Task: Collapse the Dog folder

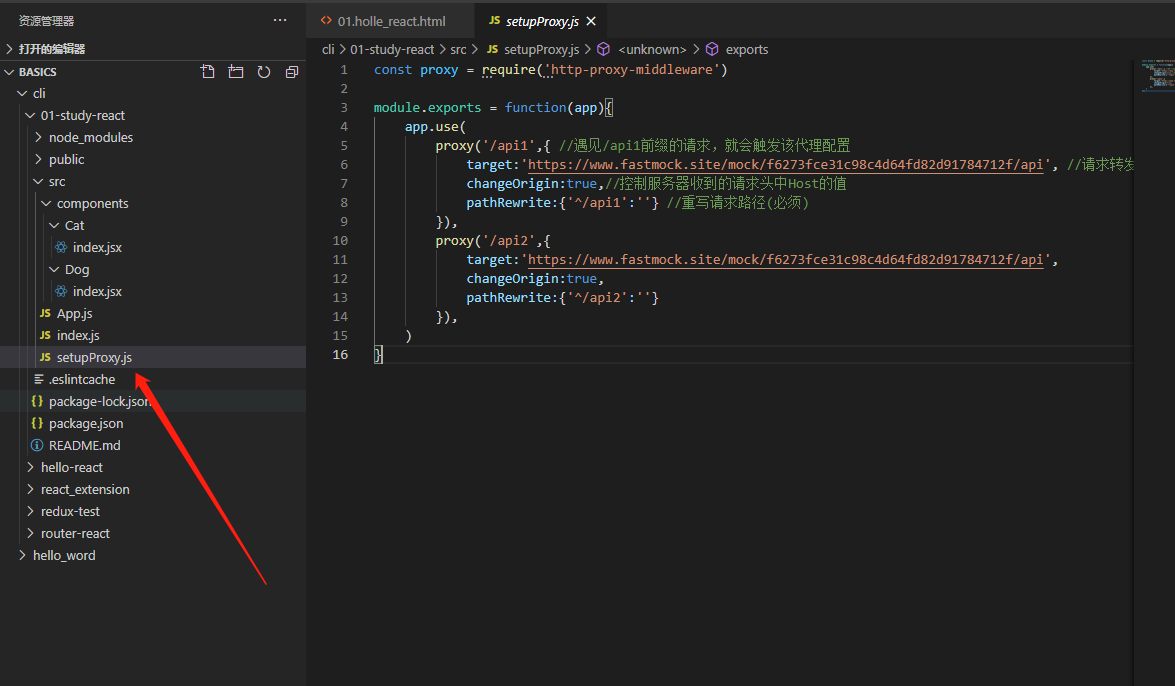Action: pos(54,269)
